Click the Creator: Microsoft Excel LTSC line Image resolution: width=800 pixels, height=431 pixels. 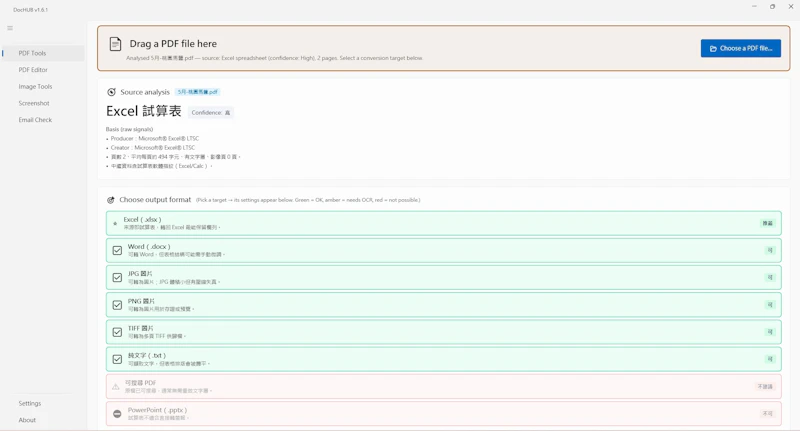[x=153, y=148]
